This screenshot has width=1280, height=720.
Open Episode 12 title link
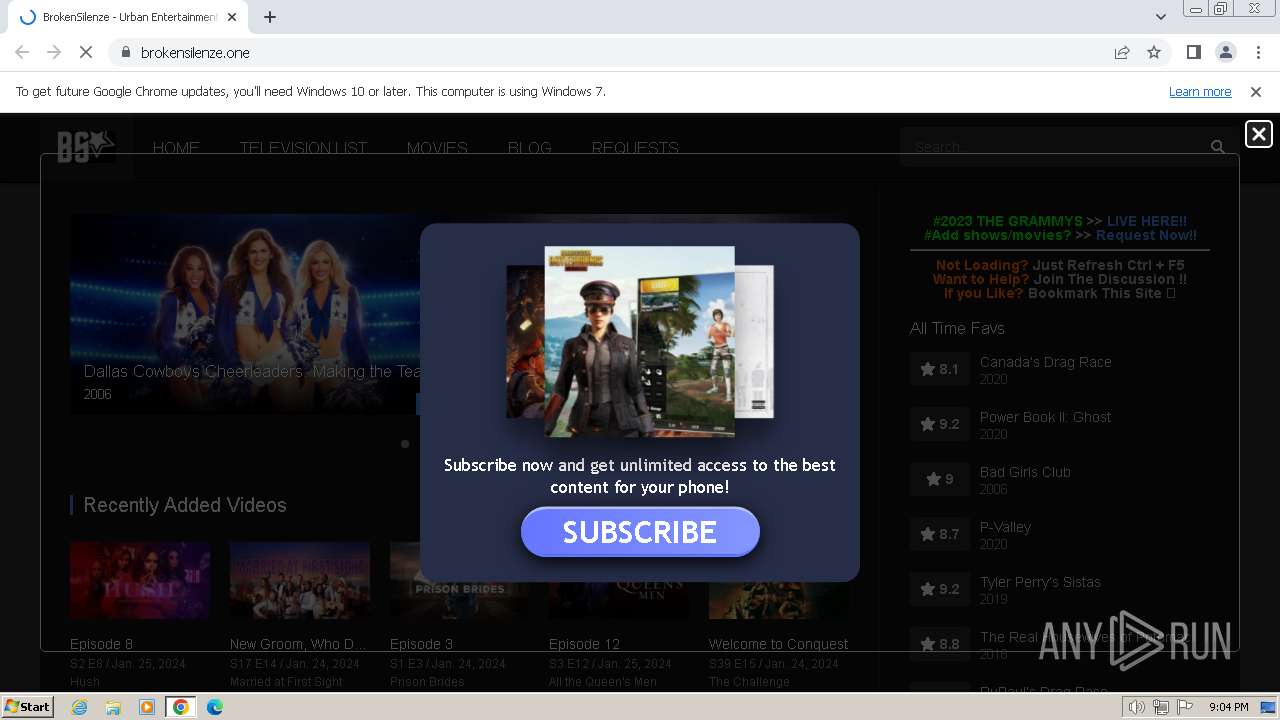coord(584,644)
